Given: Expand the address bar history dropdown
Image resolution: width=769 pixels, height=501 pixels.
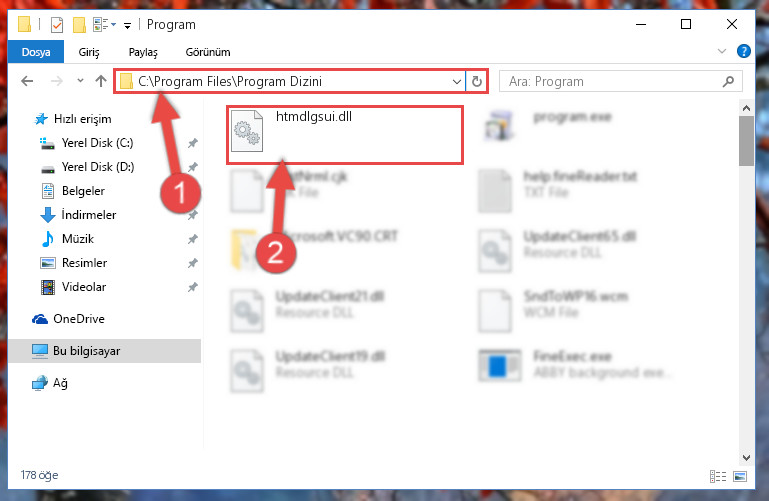Looking at the screenshot, I should point(457,81).
